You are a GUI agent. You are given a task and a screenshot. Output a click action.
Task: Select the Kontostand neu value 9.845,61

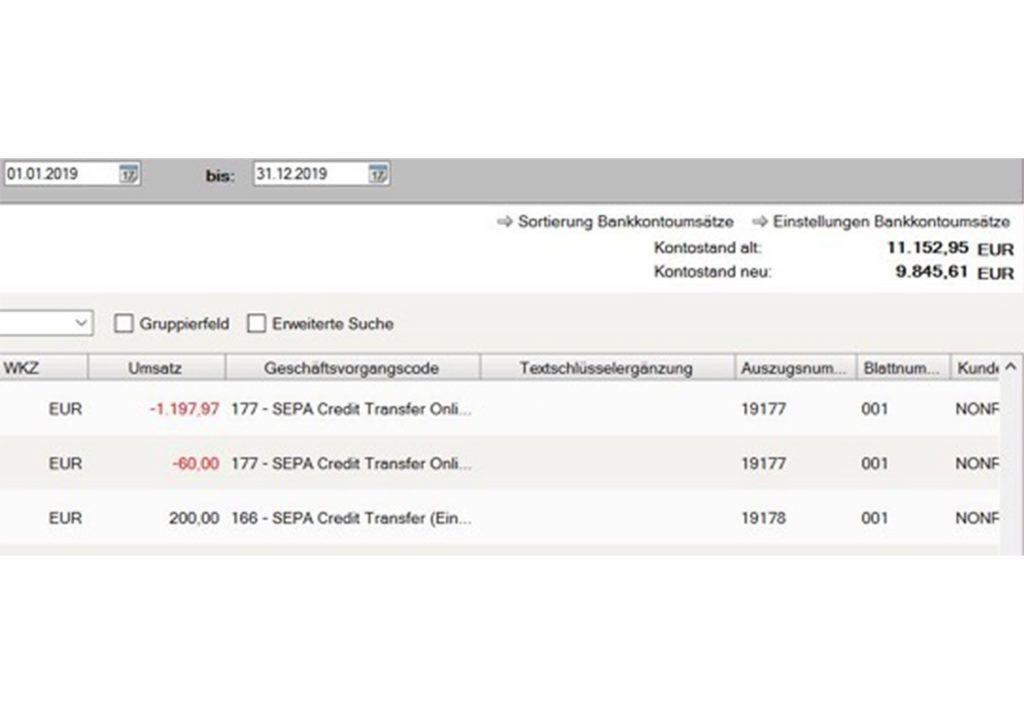pos(932,272)
